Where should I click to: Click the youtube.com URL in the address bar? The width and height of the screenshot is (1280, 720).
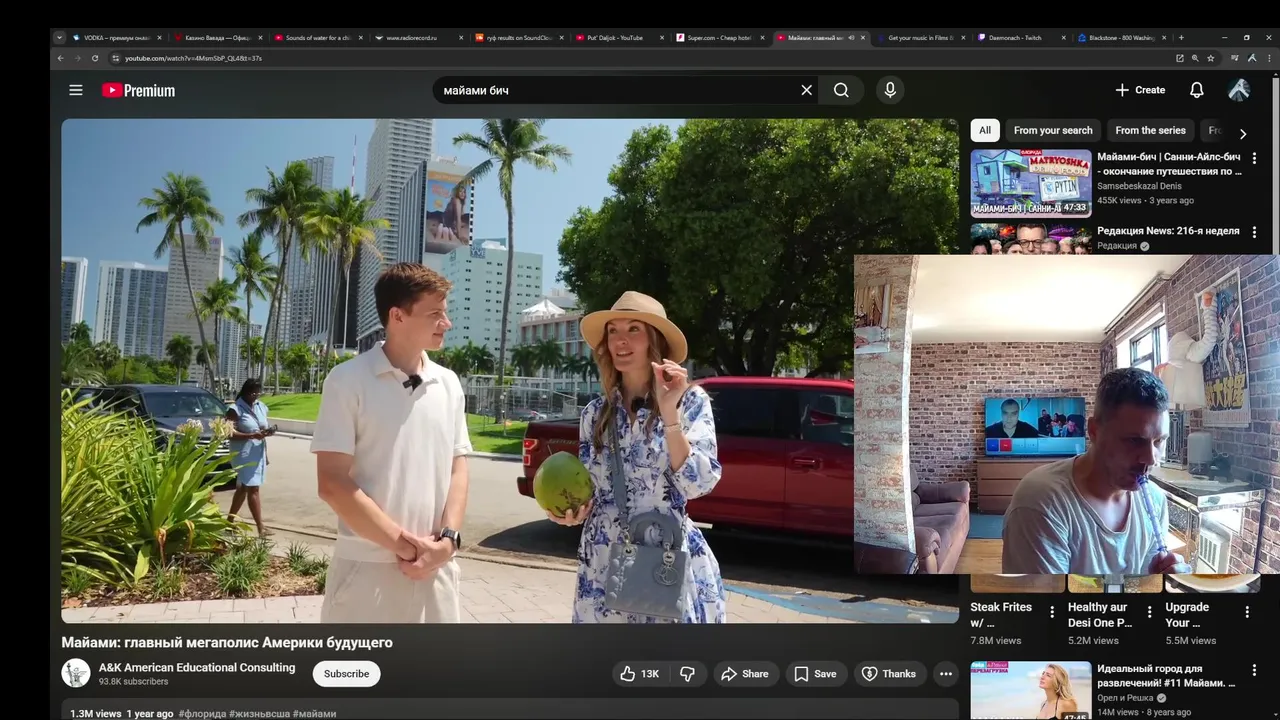[x=193, y=58]
